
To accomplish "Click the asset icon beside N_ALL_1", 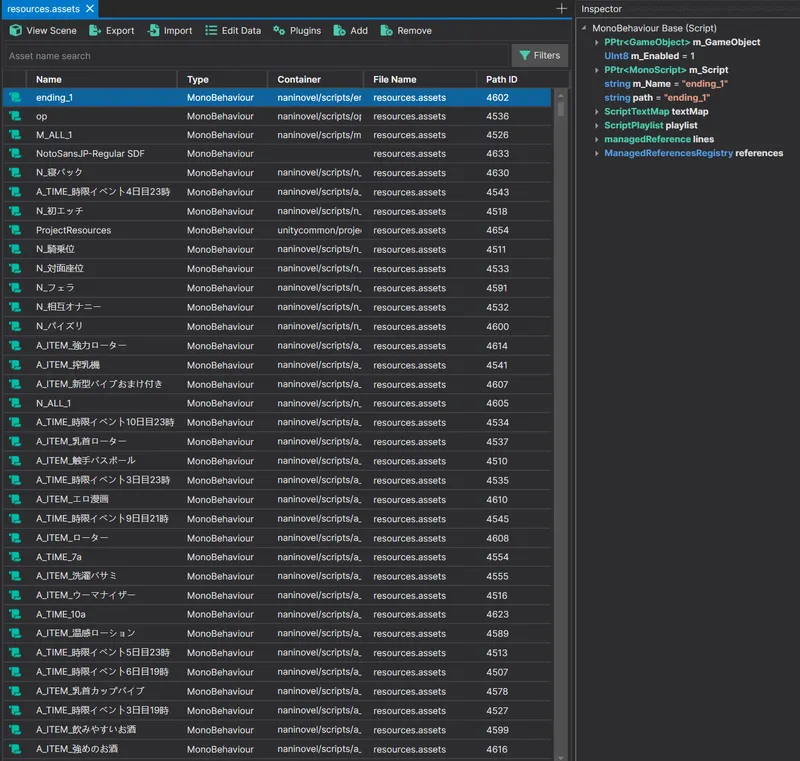I will click(15, 403).
